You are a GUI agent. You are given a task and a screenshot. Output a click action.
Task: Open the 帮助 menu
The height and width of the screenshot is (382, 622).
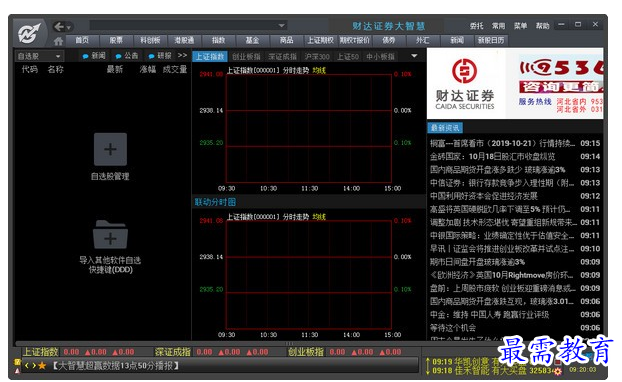[542, 26]
